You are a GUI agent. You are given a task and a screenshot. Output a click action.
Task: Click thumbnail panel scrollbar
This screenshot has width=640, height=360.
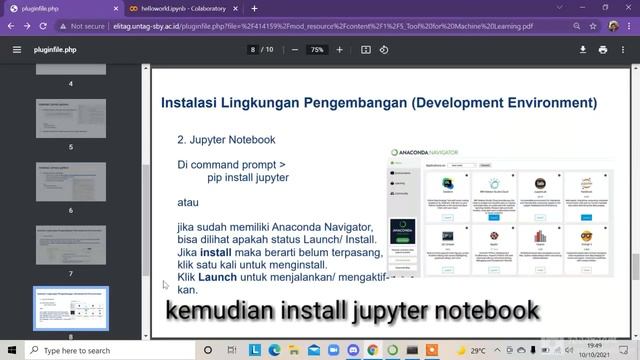(146, 220)
